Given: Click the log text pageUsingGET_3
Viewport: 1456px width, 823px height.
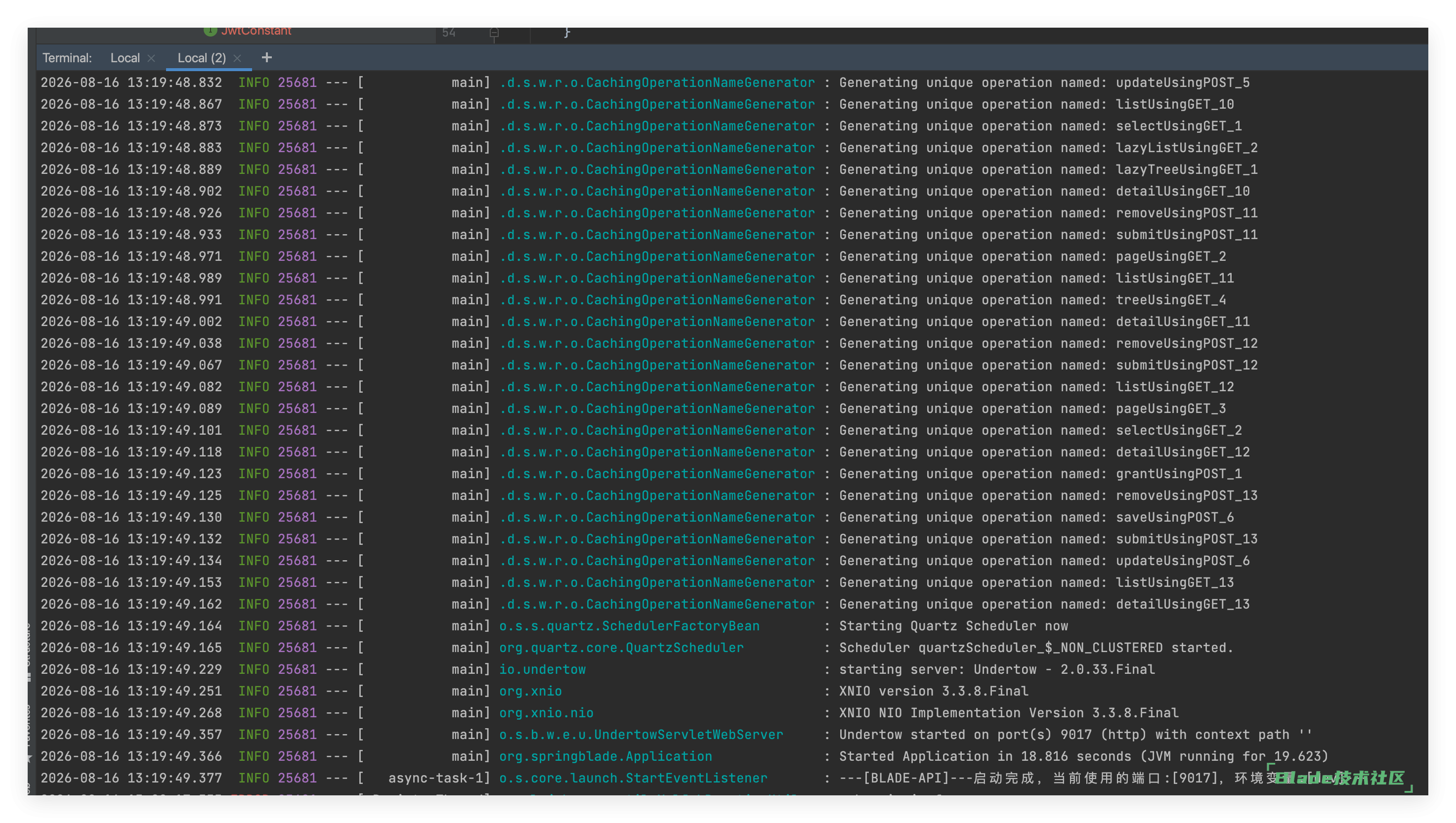Looking at the screenshot, I should click(1170, 408).
